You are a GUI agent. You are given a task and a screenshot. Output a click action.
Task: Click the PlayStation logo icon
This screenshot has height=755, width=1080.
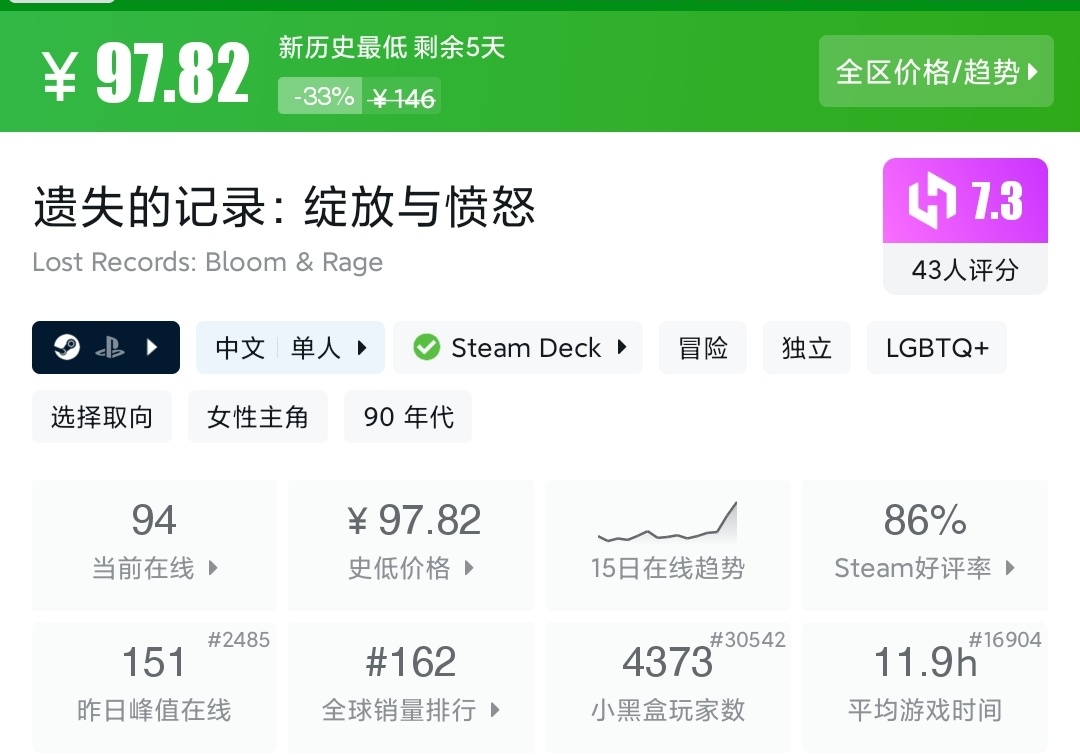pos(110,348)
